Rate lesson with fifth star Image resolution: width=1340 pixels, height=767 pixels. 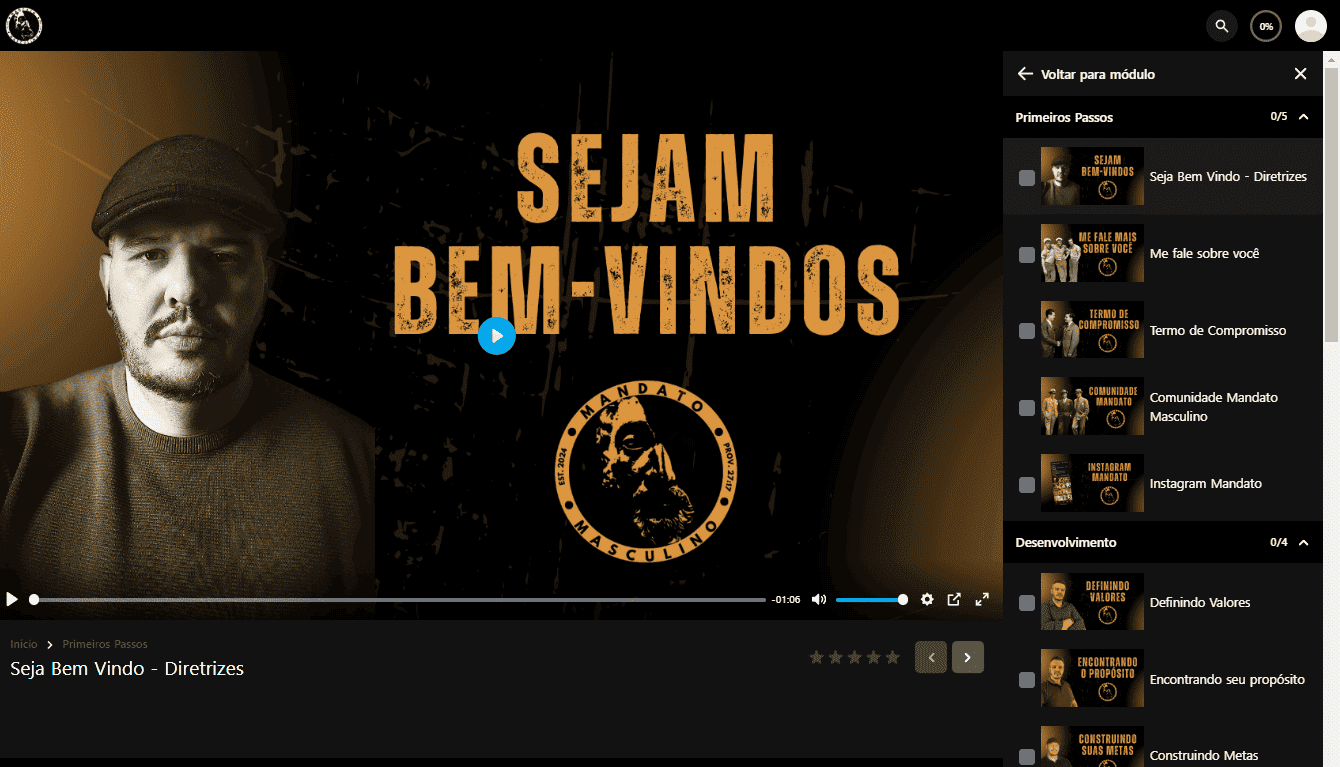(x=892, y=657)
